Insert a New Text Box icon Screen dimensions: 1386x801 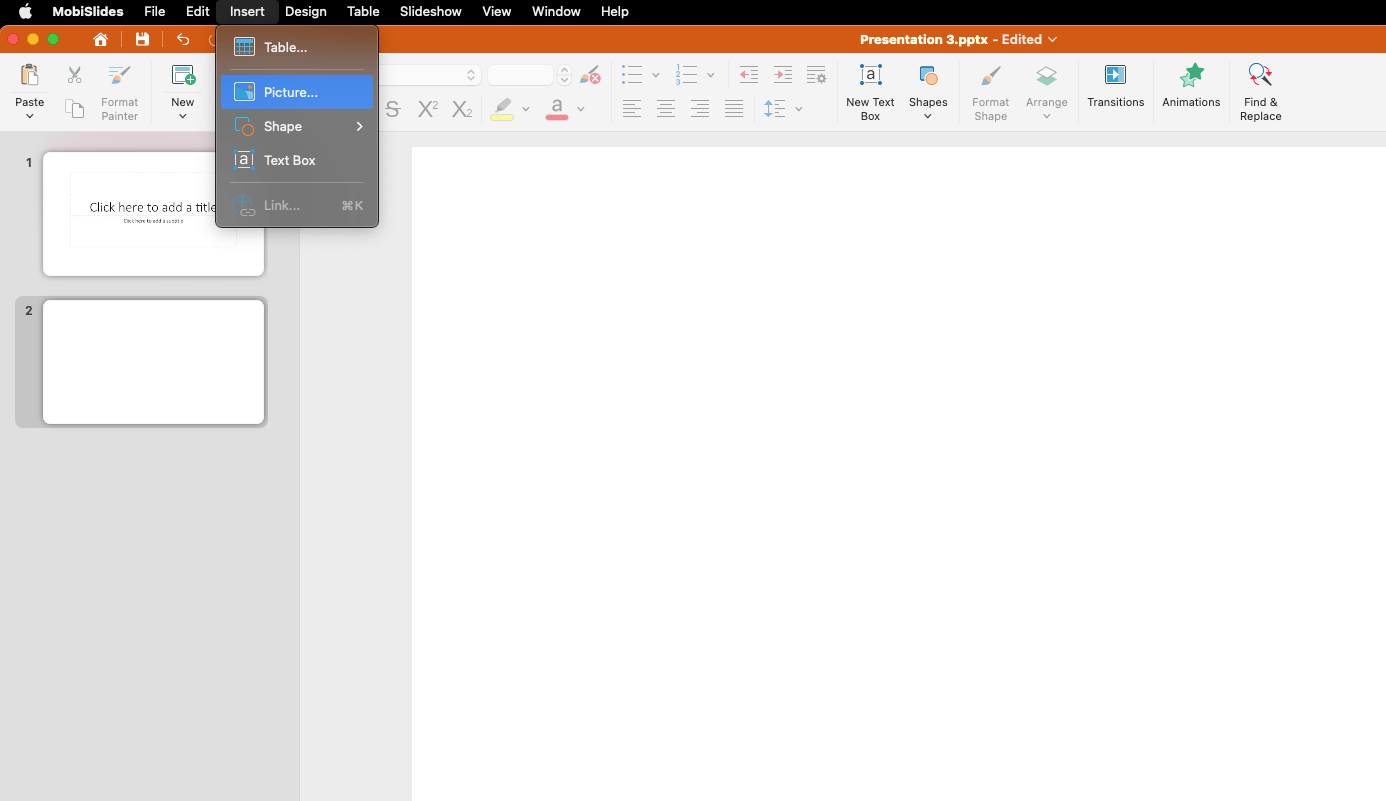coord(870,76)
